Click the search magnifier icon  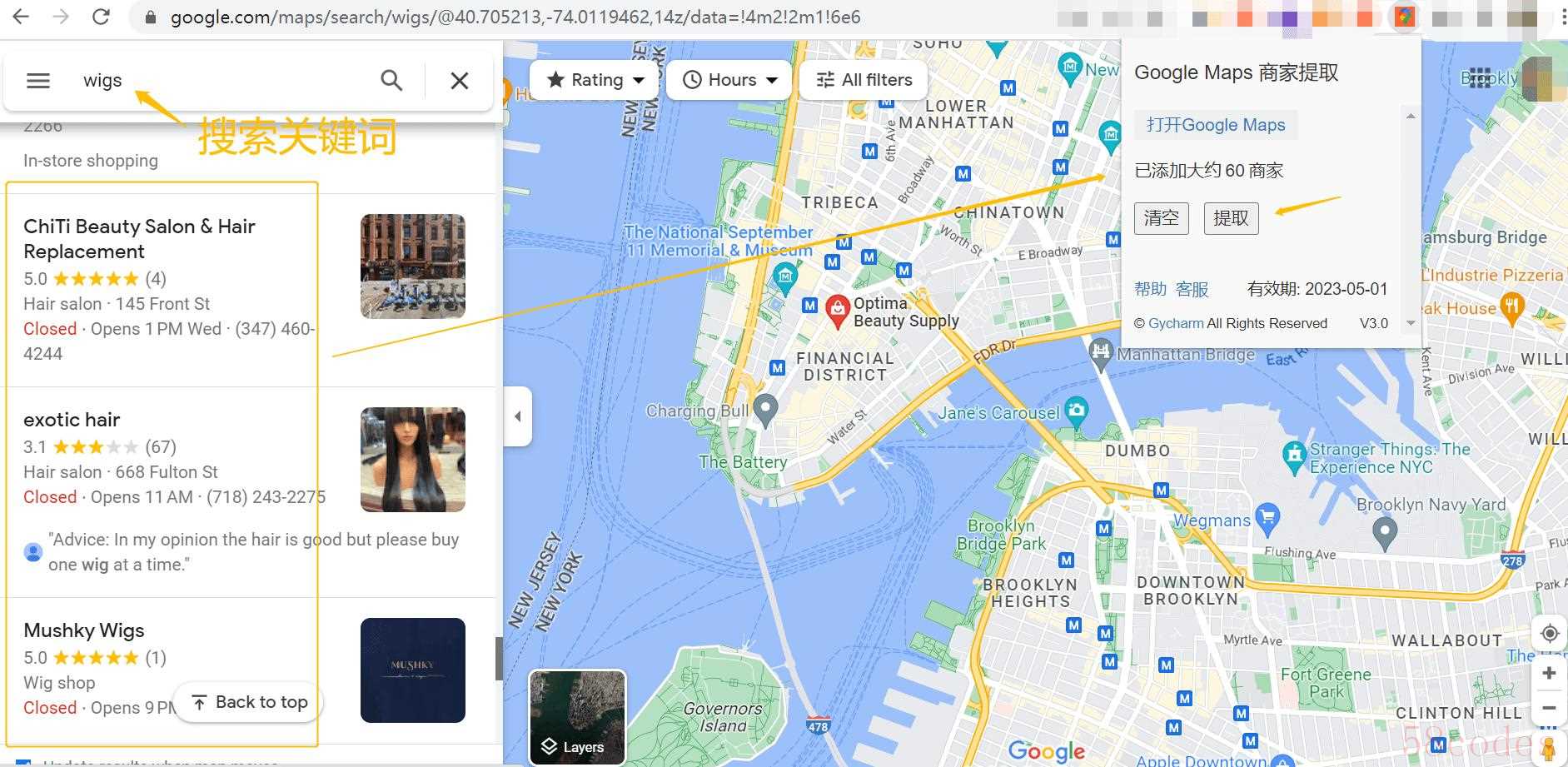391,81
